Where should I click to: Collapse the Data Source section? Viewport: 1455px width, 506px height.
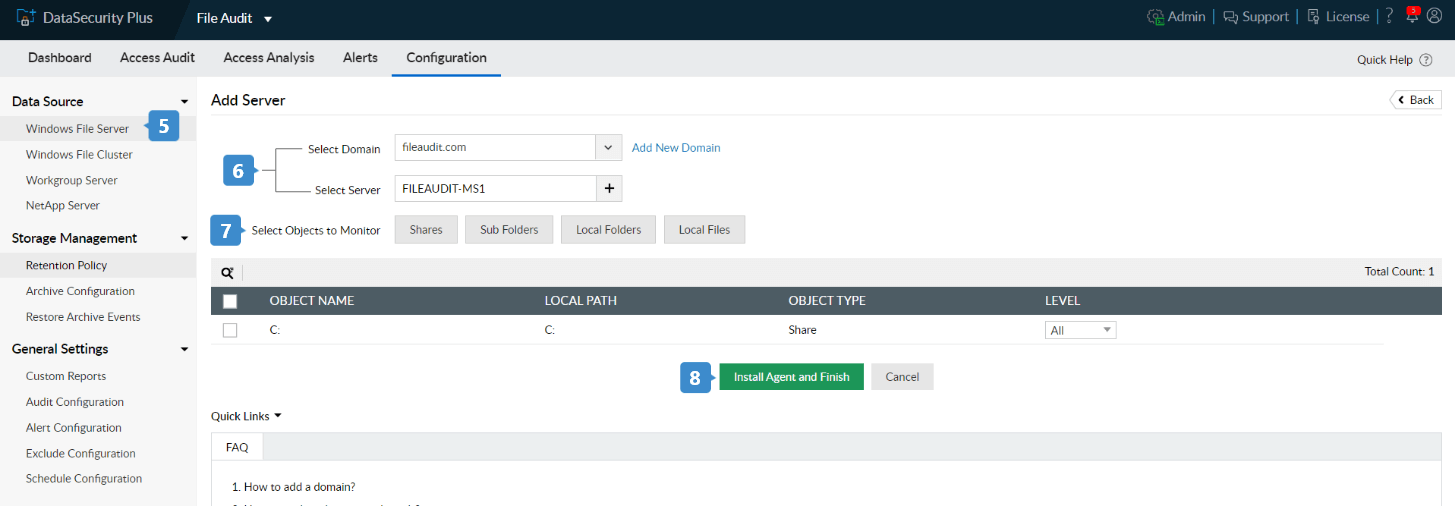[184, 102]
